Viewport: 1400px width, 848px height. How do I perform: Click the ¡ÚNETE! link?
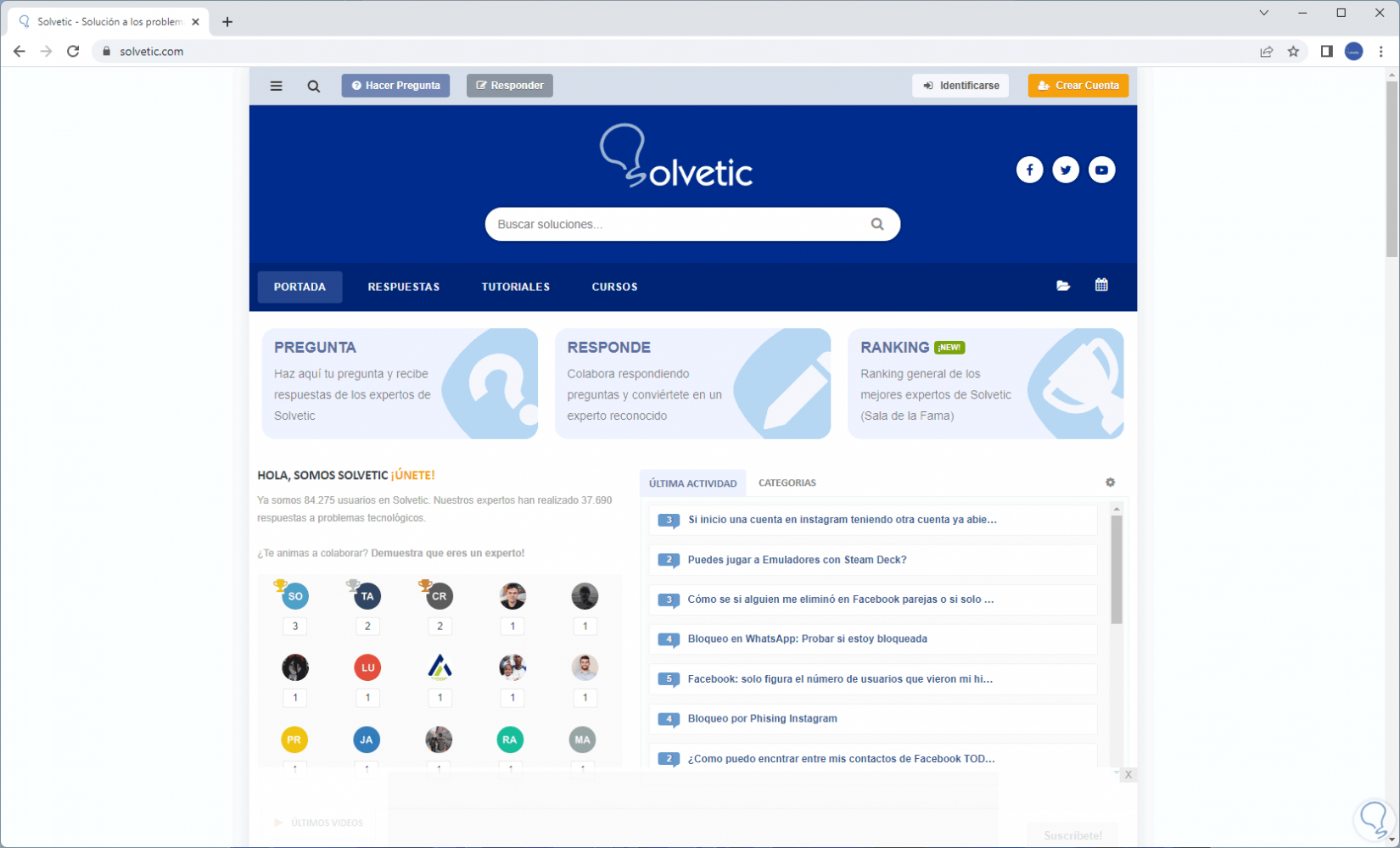(x=413, y=476)
